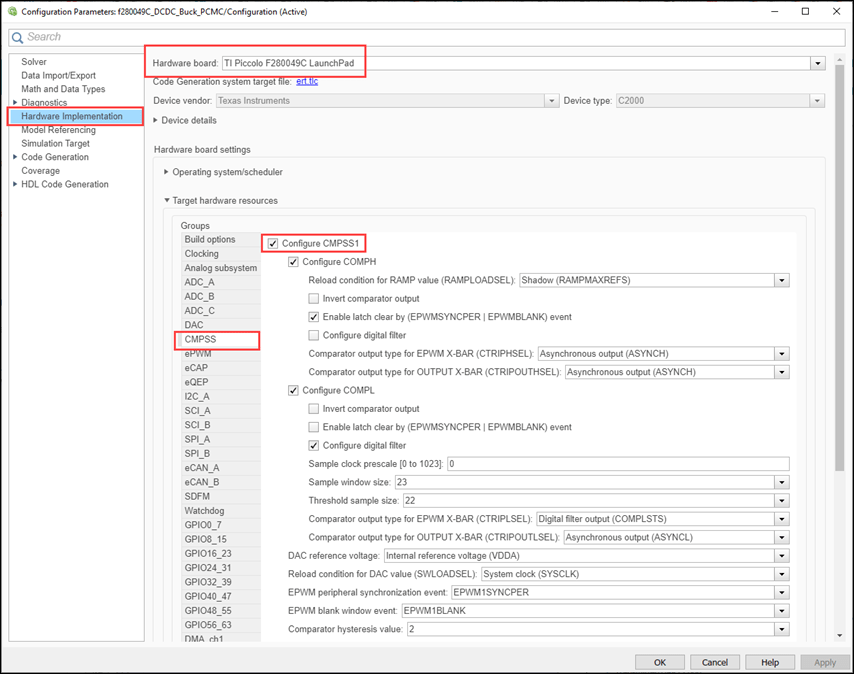Select the CMPSS group
The image size is (854, 674).
221,339
